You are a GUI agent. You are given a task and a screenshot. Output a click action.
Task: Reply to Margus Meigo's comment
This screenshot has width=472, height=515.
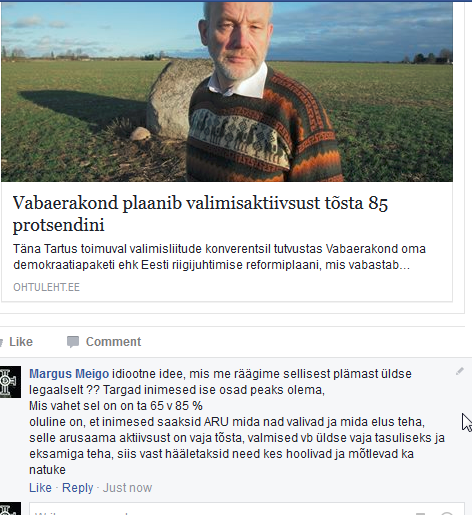pyautogui.click(x=78, y=488)
